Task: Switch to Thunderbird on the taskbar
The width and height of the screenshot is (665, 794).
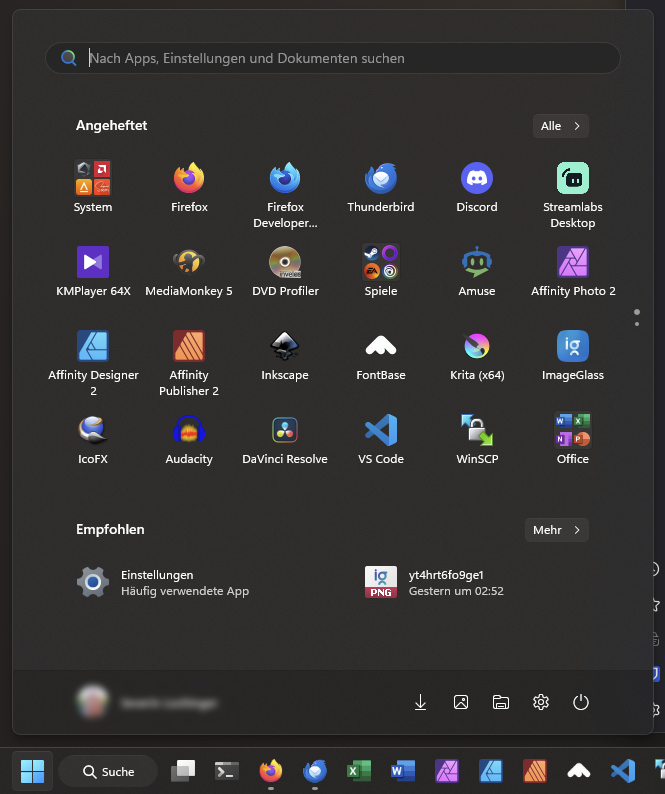Action: pyautogui.click(x=315, y=771)
